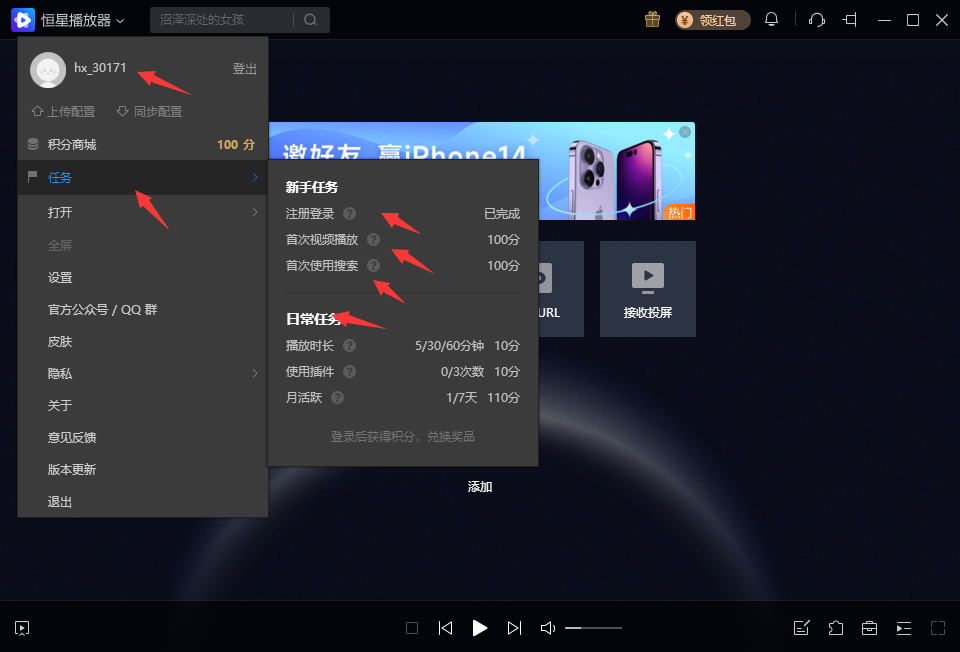Click the 领红包 button
The width and height of the screenshot is (960, 652).
coord(713,20)
